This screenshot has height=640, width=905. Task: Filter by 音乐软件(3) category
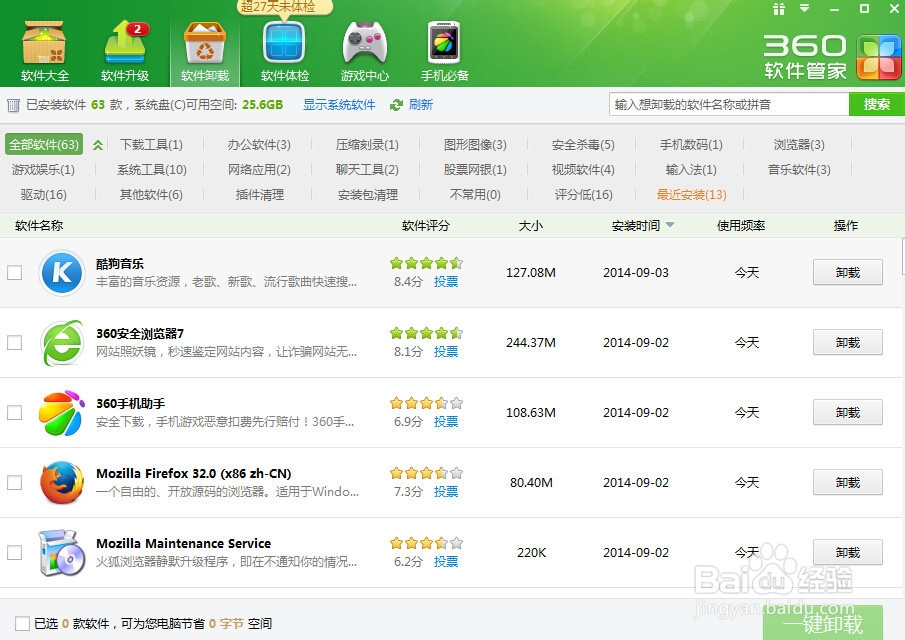[799, 170]
